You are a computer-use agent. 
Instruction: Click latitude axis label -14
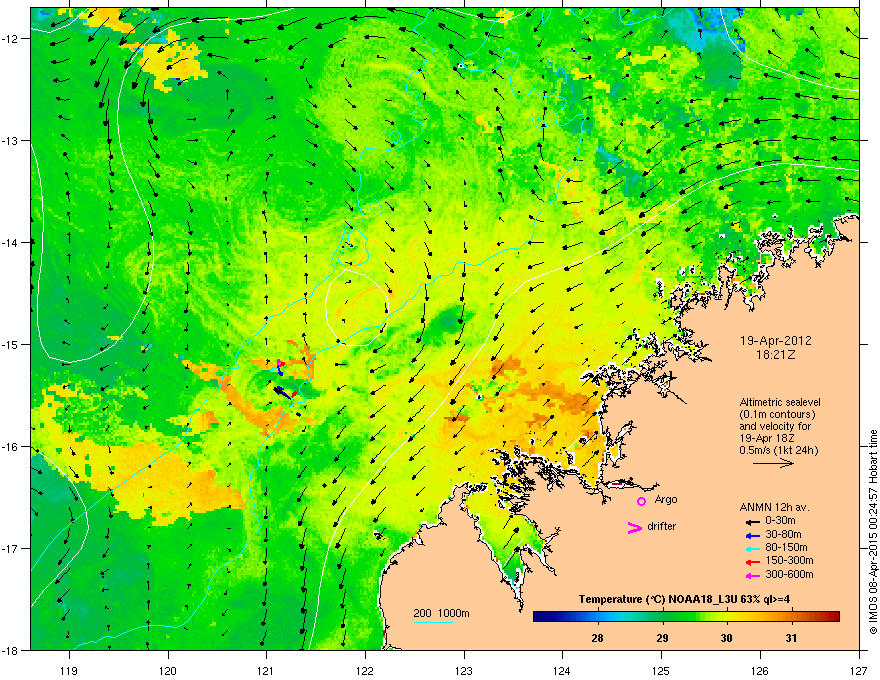point(11,242)
